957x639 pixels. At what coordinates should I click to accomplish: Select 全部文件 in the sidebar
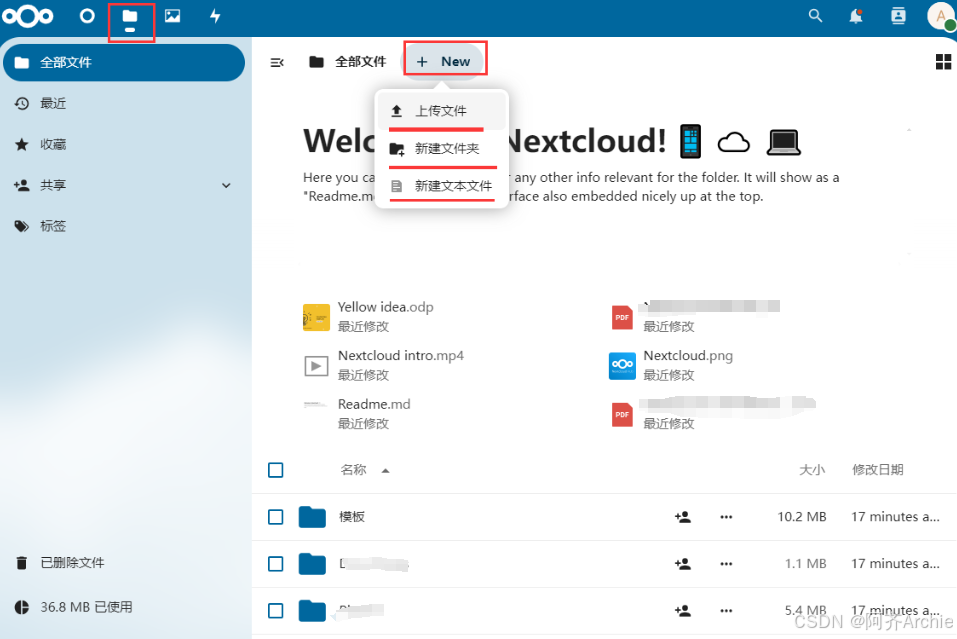click(124, 62)
